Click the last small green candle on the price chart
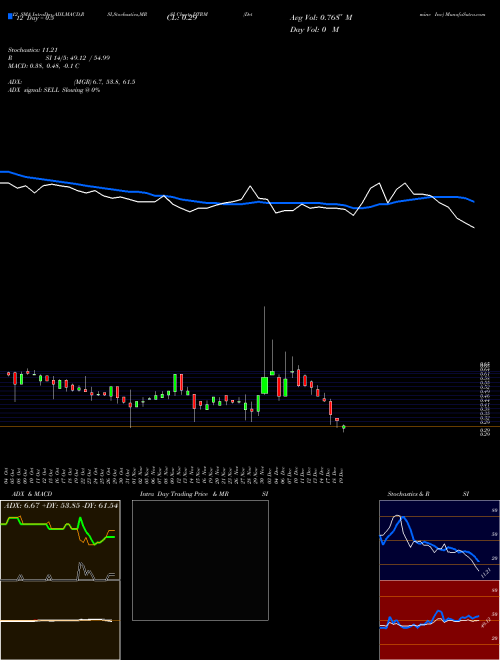This screenshot has width=500, height=660. 344,428
